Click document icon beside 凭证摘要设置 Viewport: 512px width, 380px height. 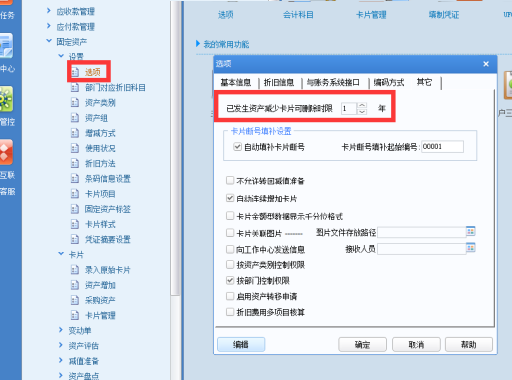click(x=75, y=239)
